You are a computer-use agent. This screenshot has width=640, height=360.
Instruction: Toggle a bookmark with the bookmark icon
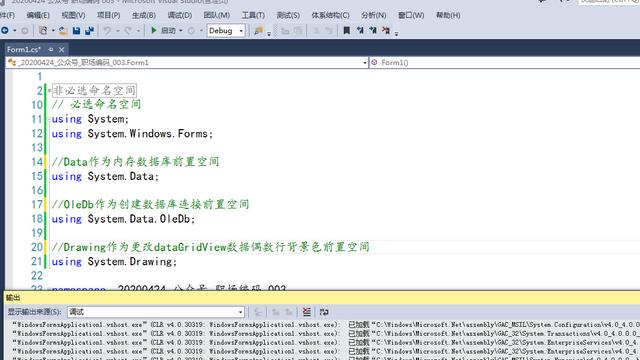click(x=347, y=31)
